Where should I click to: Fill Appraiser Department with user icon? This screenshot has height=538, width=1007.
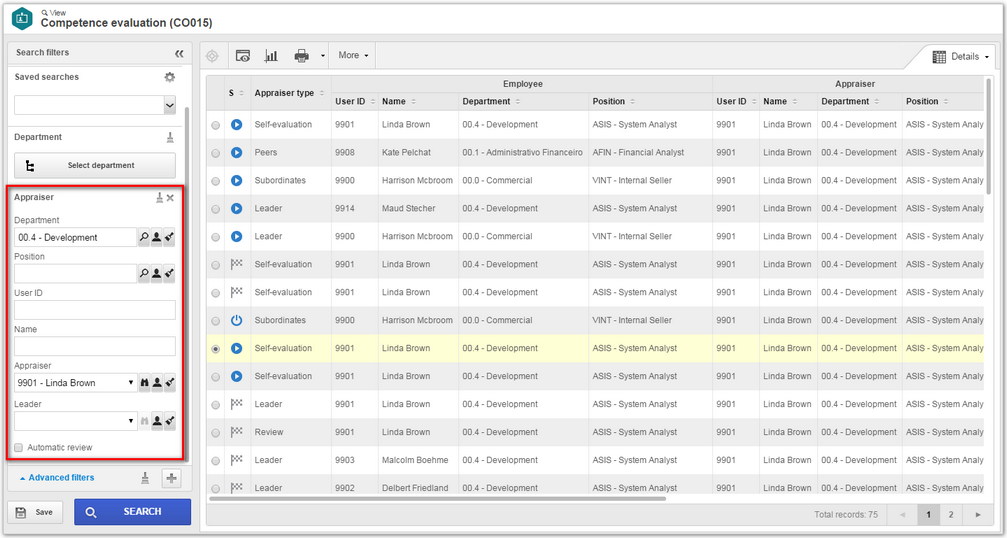pyautogui.click(x=157, y=237)
